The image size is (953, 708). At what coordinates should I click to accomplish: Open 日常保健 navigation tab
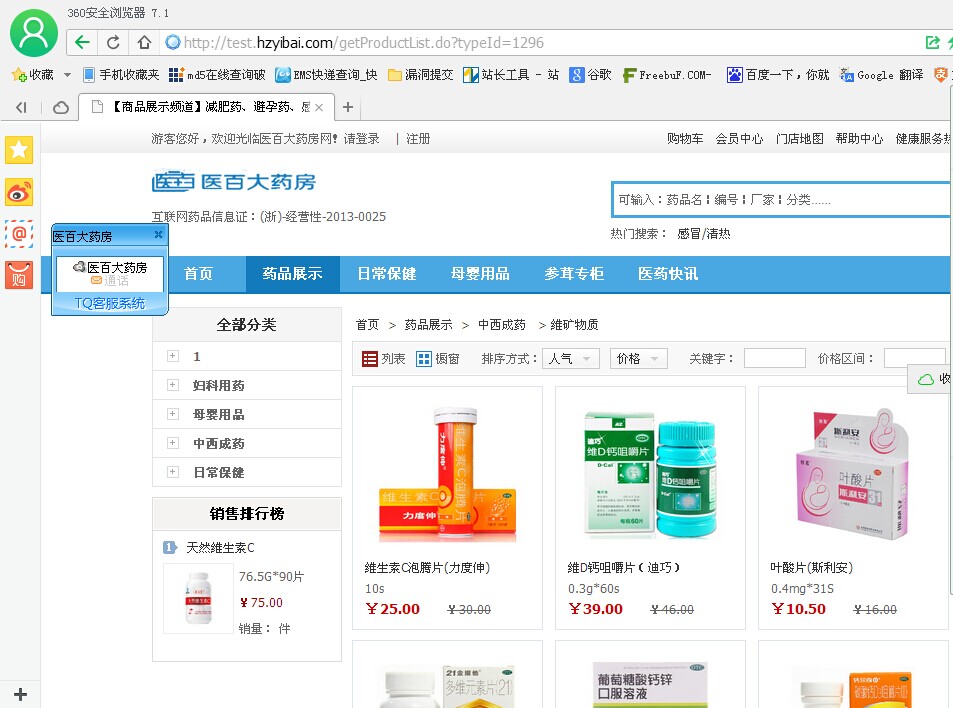tap(387, 274)
